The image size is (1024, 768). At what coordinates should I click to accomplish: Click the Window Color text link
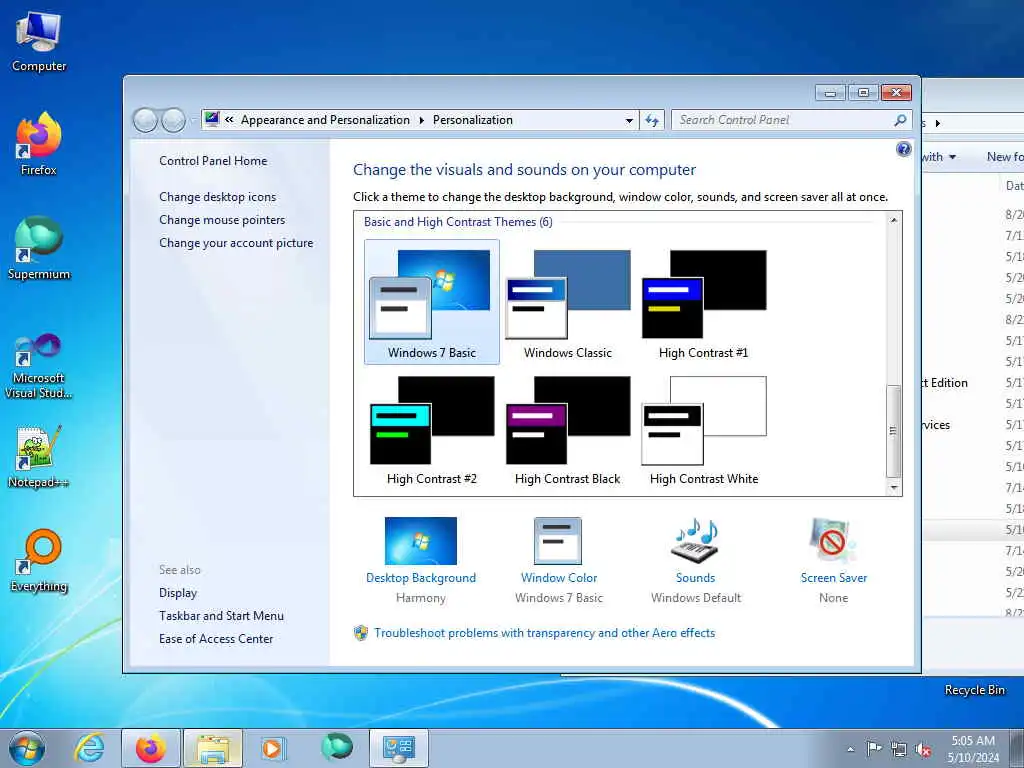[x=558, y=578]
